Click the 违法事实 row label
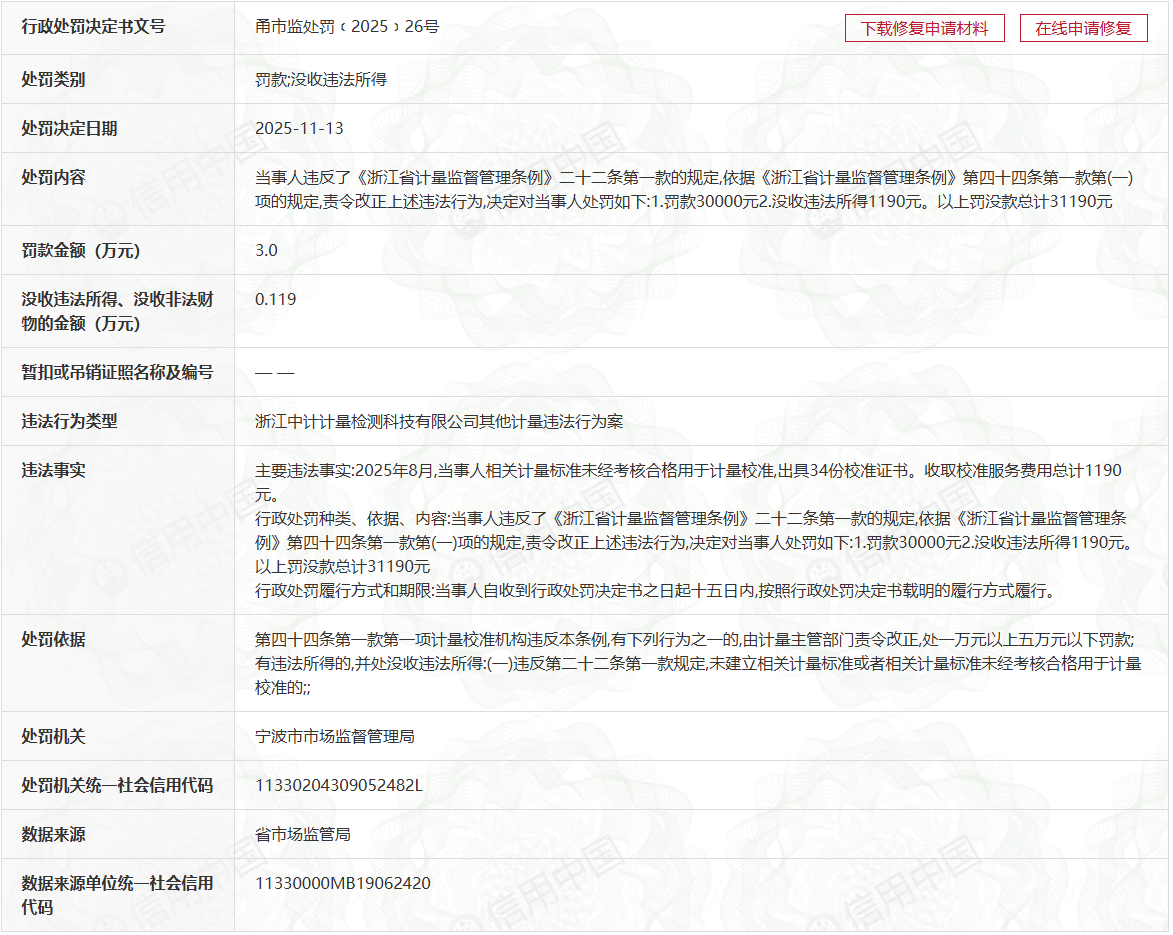The width and height of the screenshot is (1173, 935). (x=54, y=470)
